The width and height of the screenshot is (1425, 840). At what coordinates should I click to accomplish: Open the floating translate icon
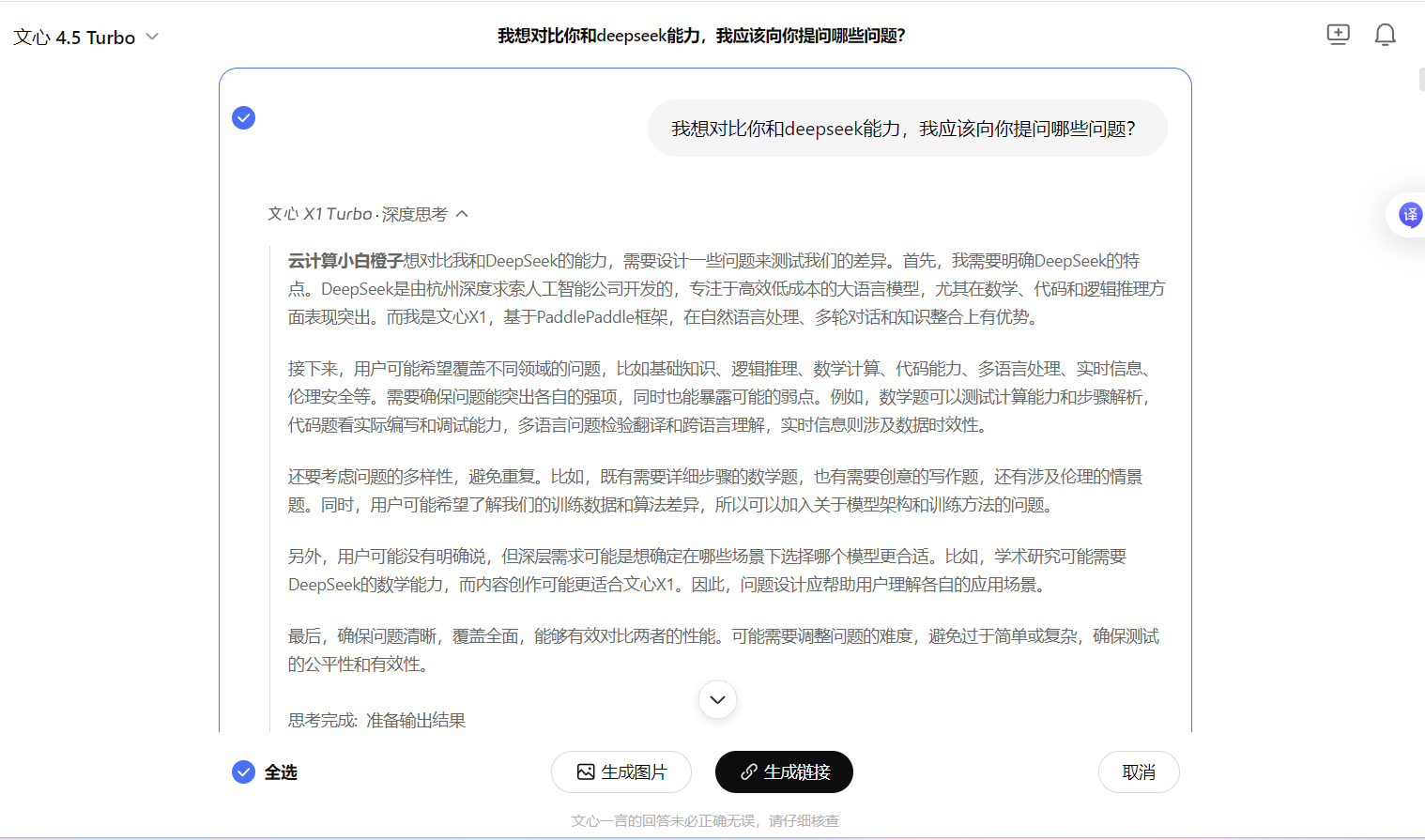click(x=1409, y=215)
